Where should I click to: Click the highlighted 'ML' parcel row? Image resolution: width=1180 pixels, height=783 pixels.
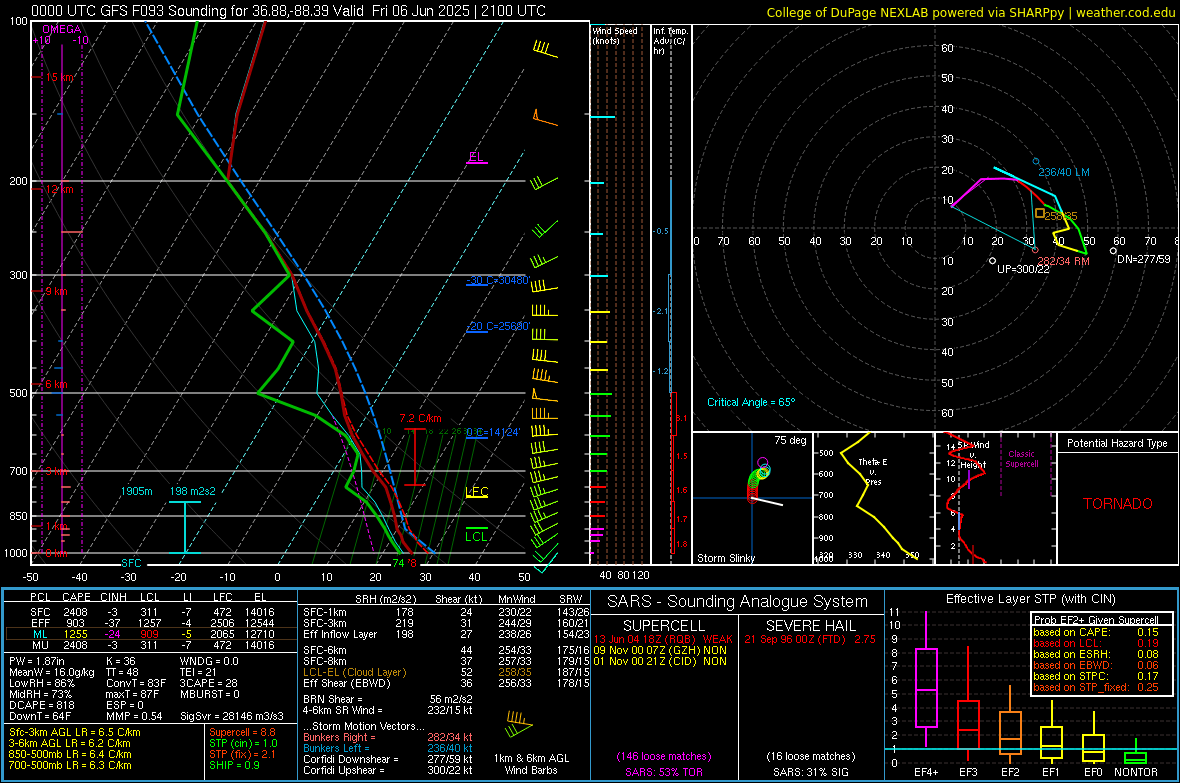[x=151, y=634]
